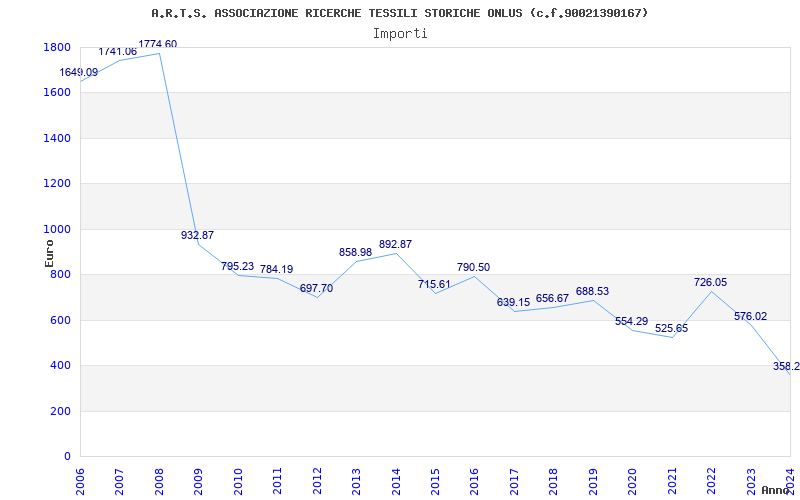The width and height of the screenshot is (800, 500).
Task: Click the 2008 year label
Action: coord(159,482)
